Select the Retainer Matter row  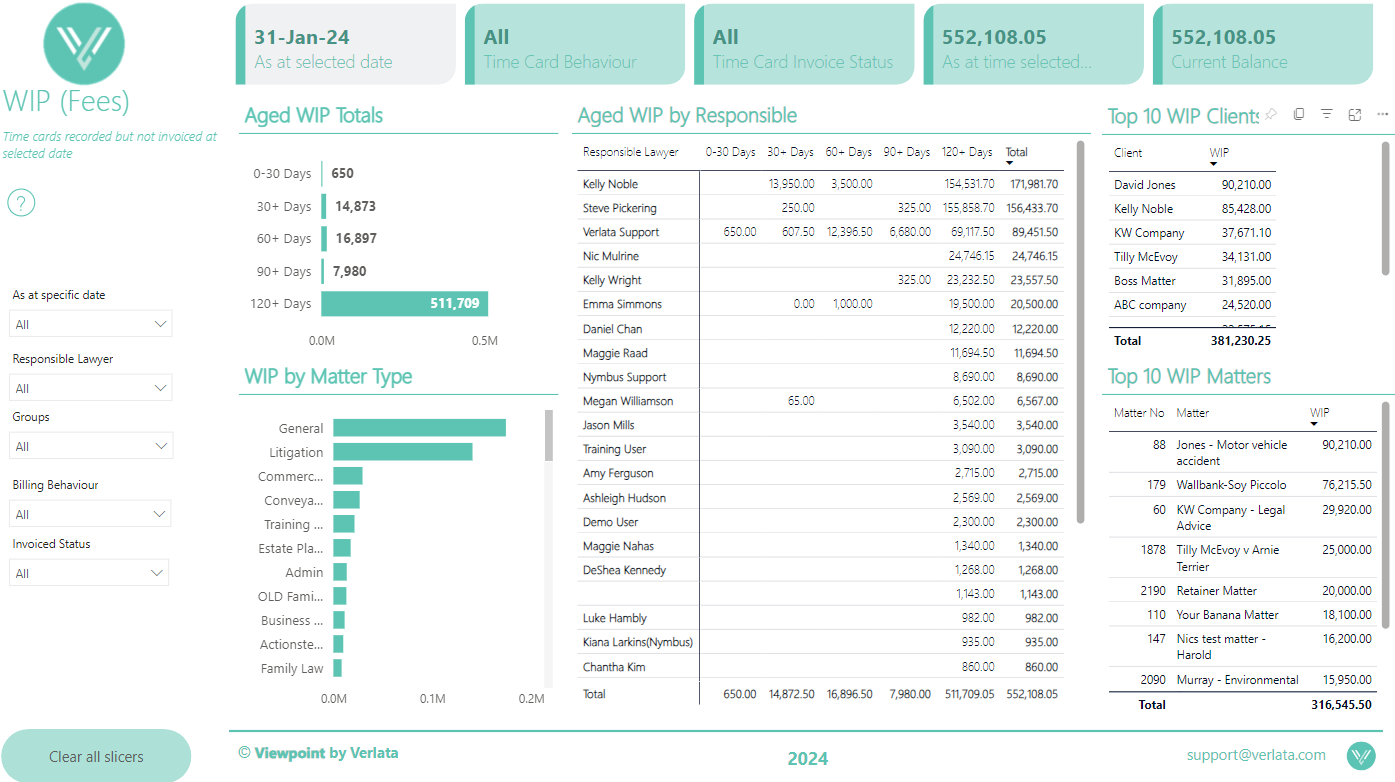tap(1243, 591)
